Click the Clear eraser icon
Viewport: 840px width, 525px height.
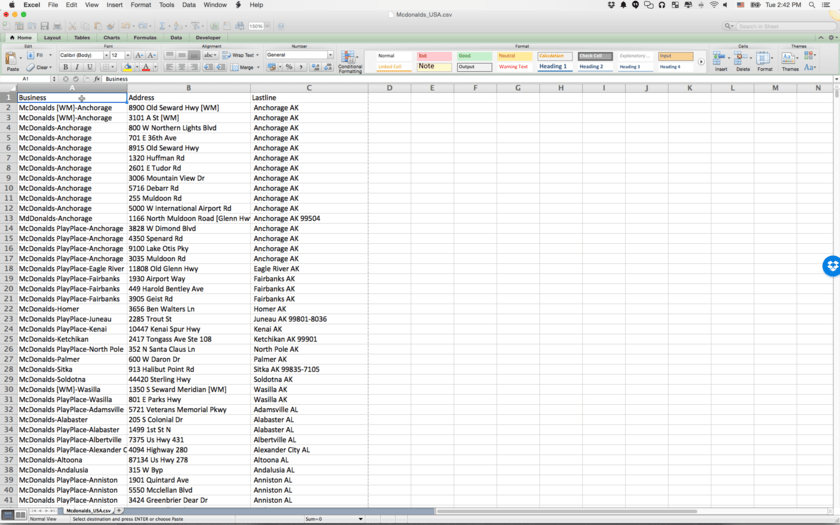(x=31, y=68)
